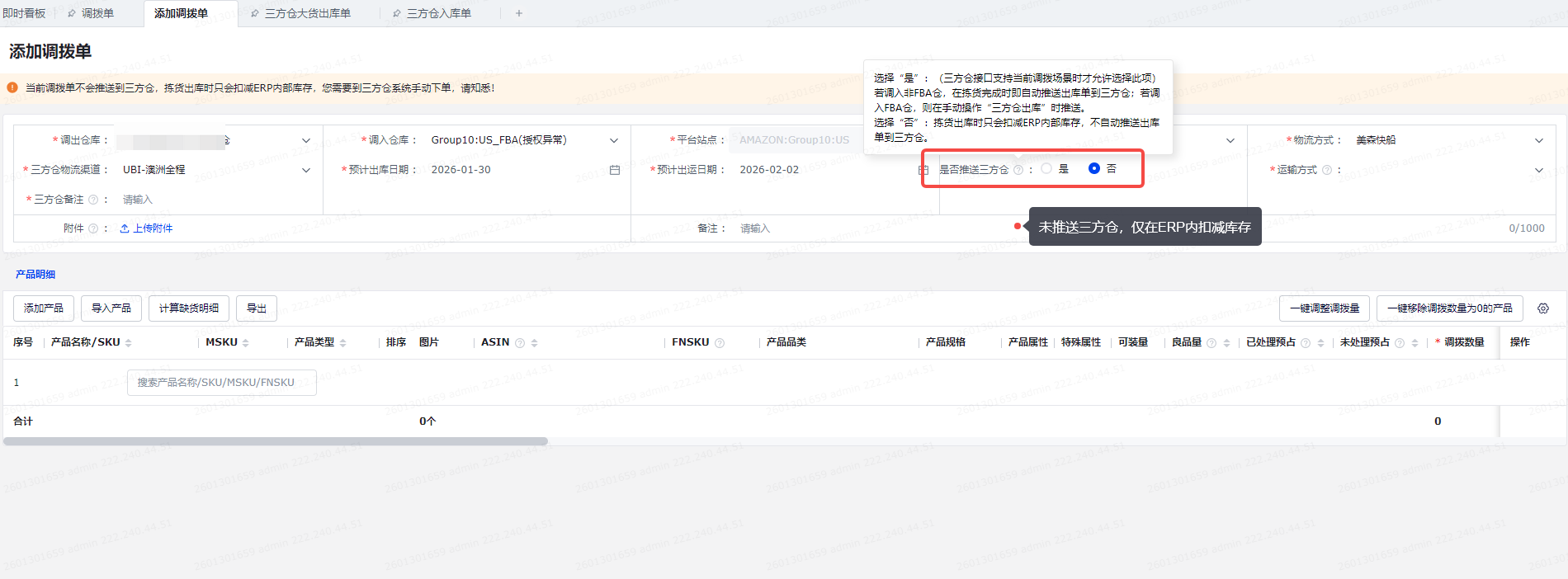The width and height of the screenshot is (1568, 579).
Task: Click the 导出 button
Action: [x=257, y=308]
